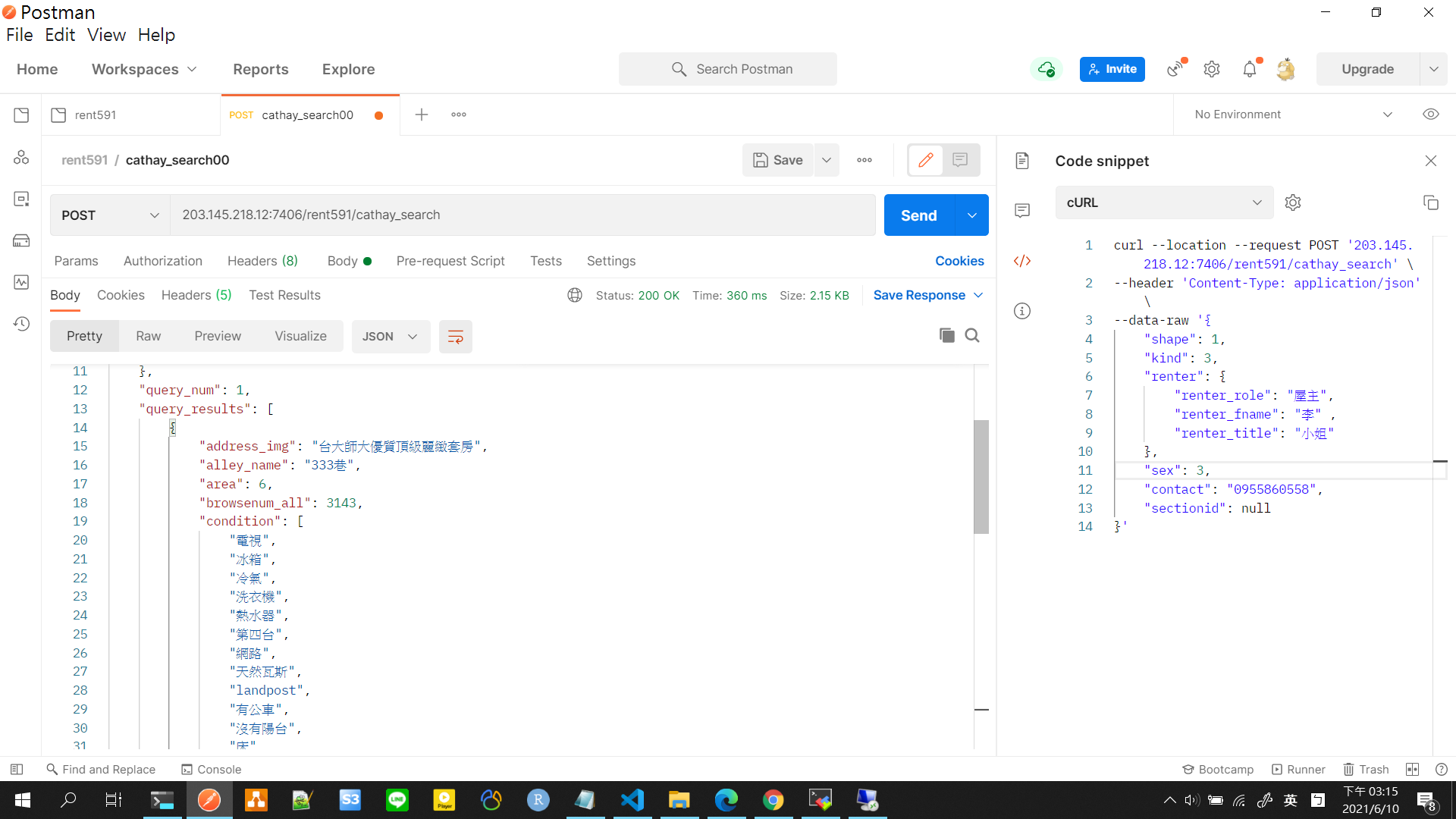Click the wrap lines icon in response toolbar
Viewport: 1456px width, 819px height.
[455, 337]
